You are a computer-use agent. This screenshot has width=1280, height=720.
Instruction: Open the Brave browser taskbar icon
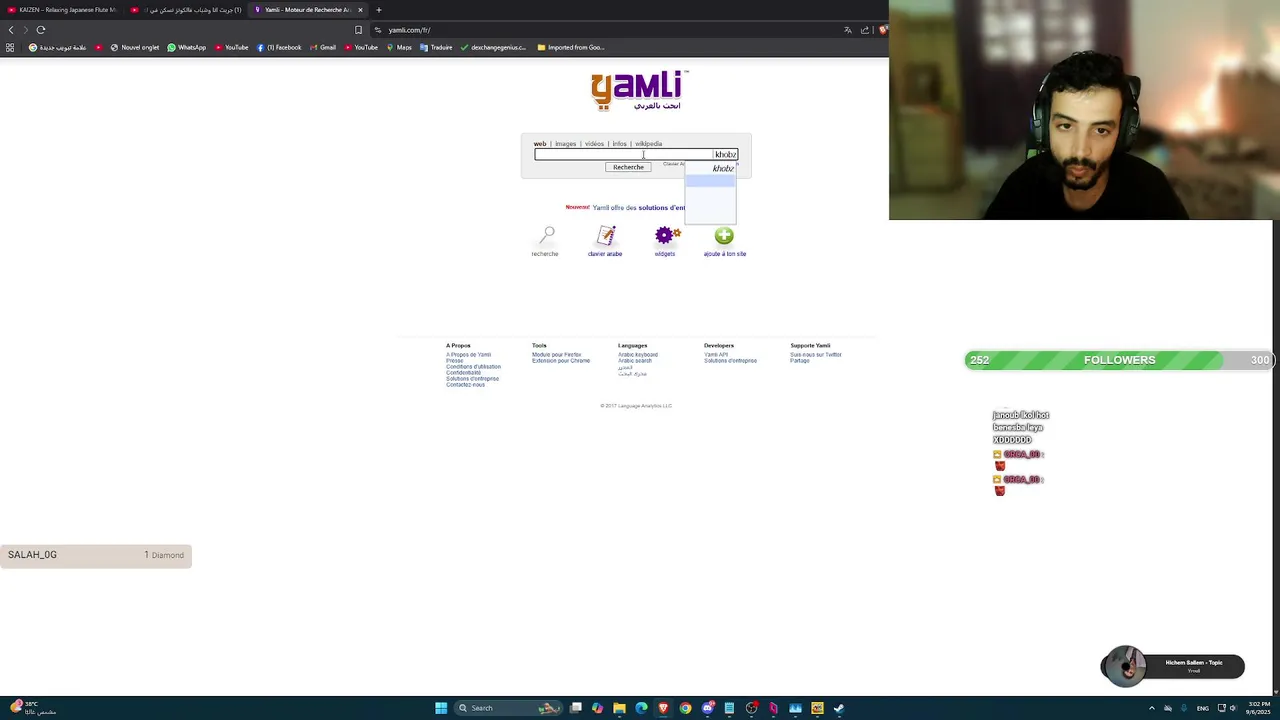[663, 708]
